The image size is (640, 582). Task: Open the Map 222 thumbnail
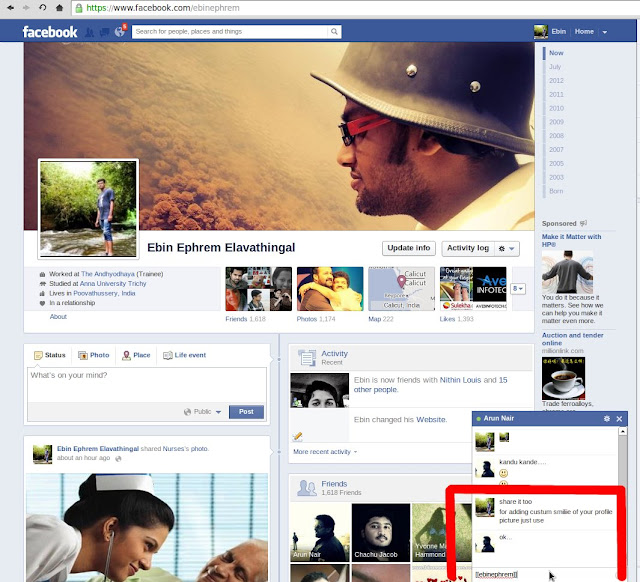point(401,289)
